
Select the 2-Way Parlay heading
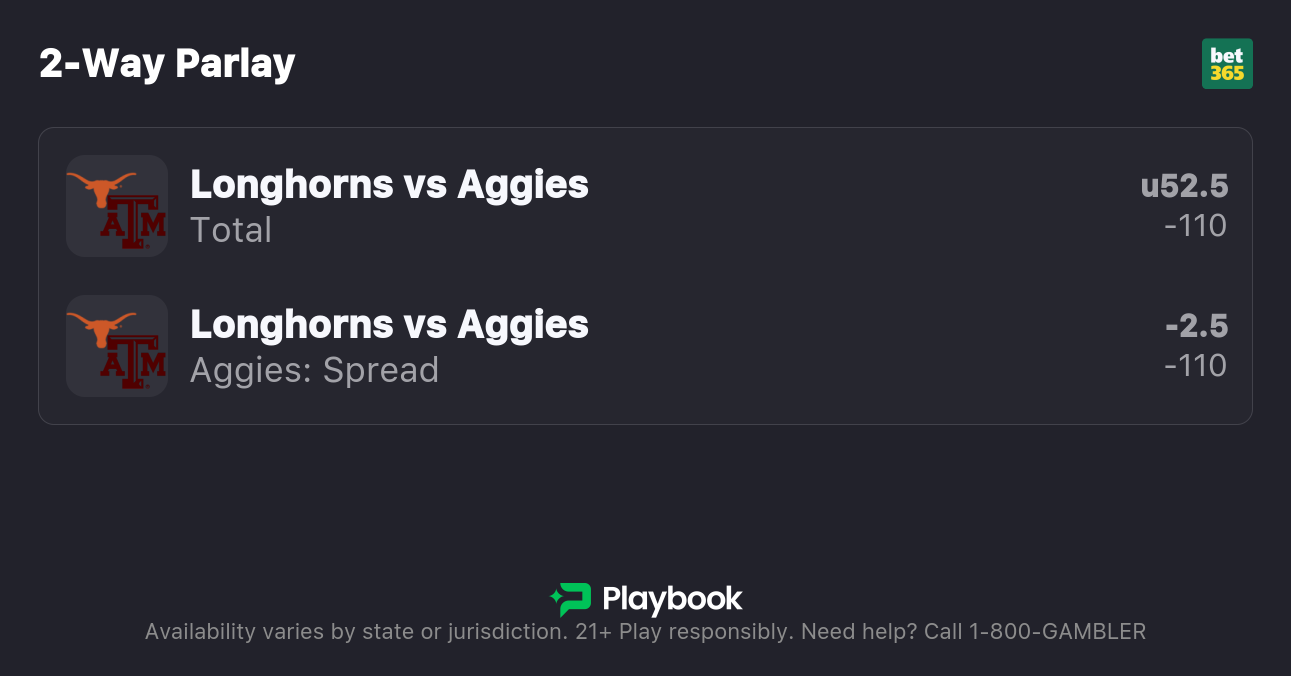(167, 64)
